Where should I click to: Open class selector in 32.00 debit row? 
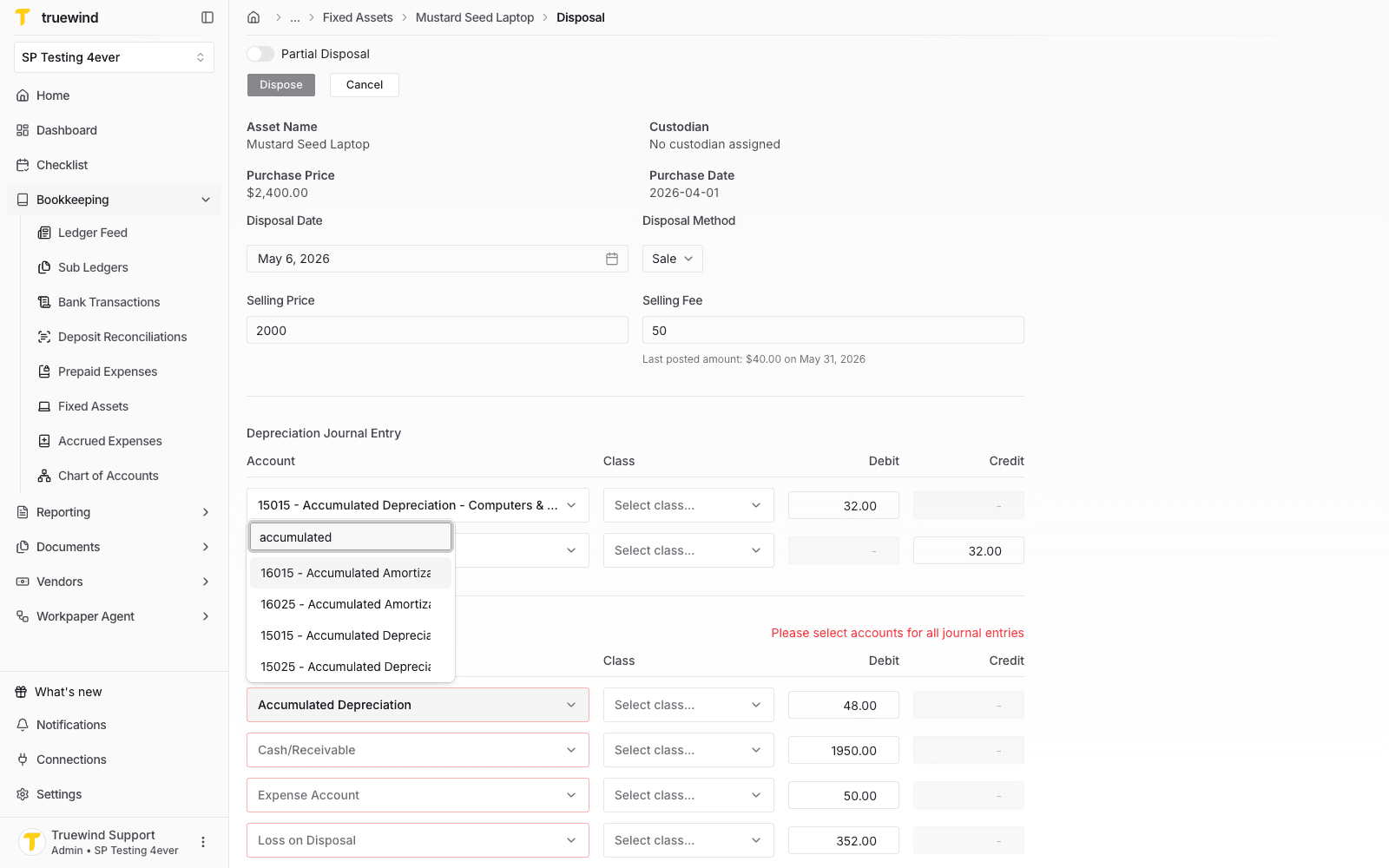click(688, 505)
